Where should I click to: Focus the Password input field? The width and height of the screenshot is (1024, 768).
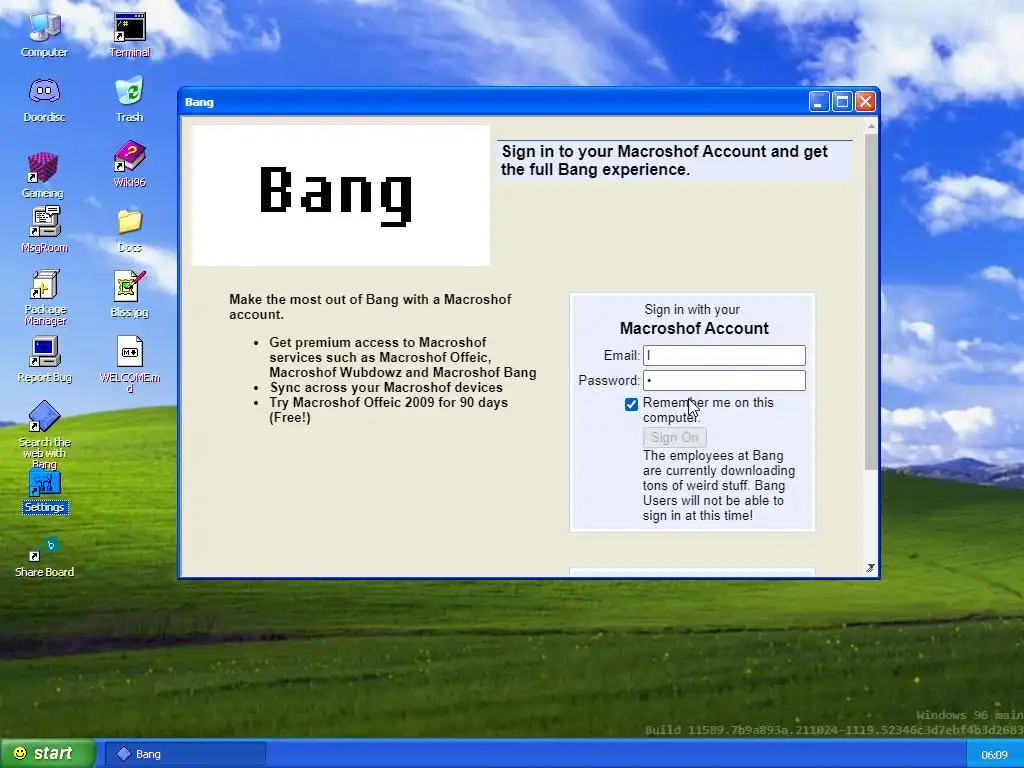tap(724, 380)
